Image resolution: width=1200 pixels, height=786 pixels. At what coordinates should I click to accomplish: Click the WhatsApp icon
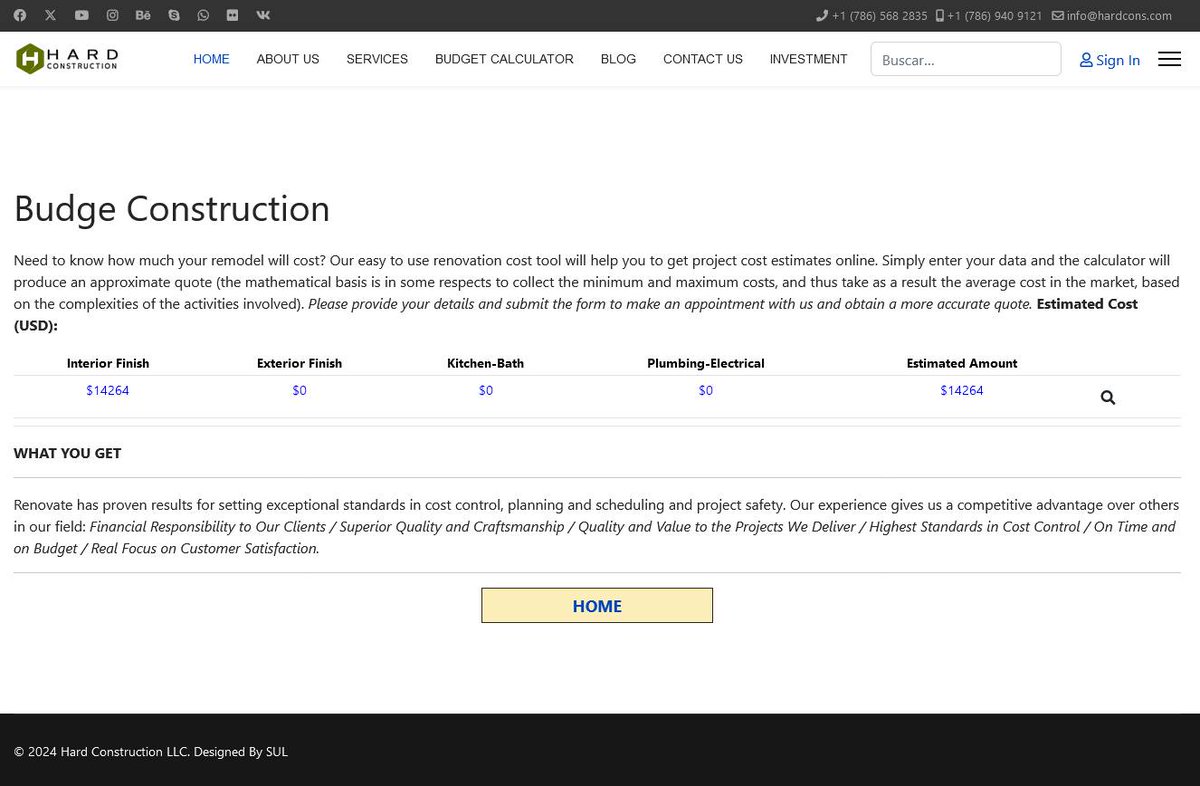tap(204, 15)
